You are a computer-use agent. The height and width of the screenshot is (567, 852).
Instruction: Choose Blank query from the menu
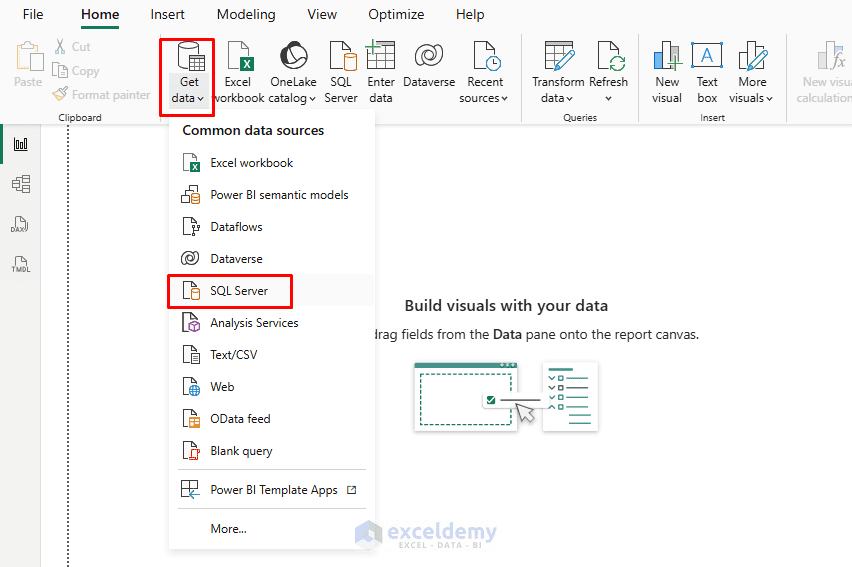(x=271, y=451)
